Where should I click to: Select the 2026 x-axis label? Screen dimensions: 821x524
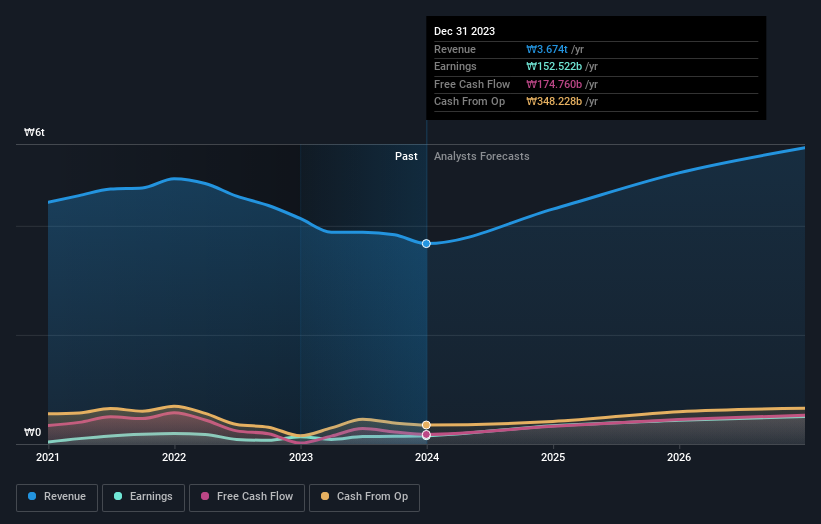pos(679,458)
